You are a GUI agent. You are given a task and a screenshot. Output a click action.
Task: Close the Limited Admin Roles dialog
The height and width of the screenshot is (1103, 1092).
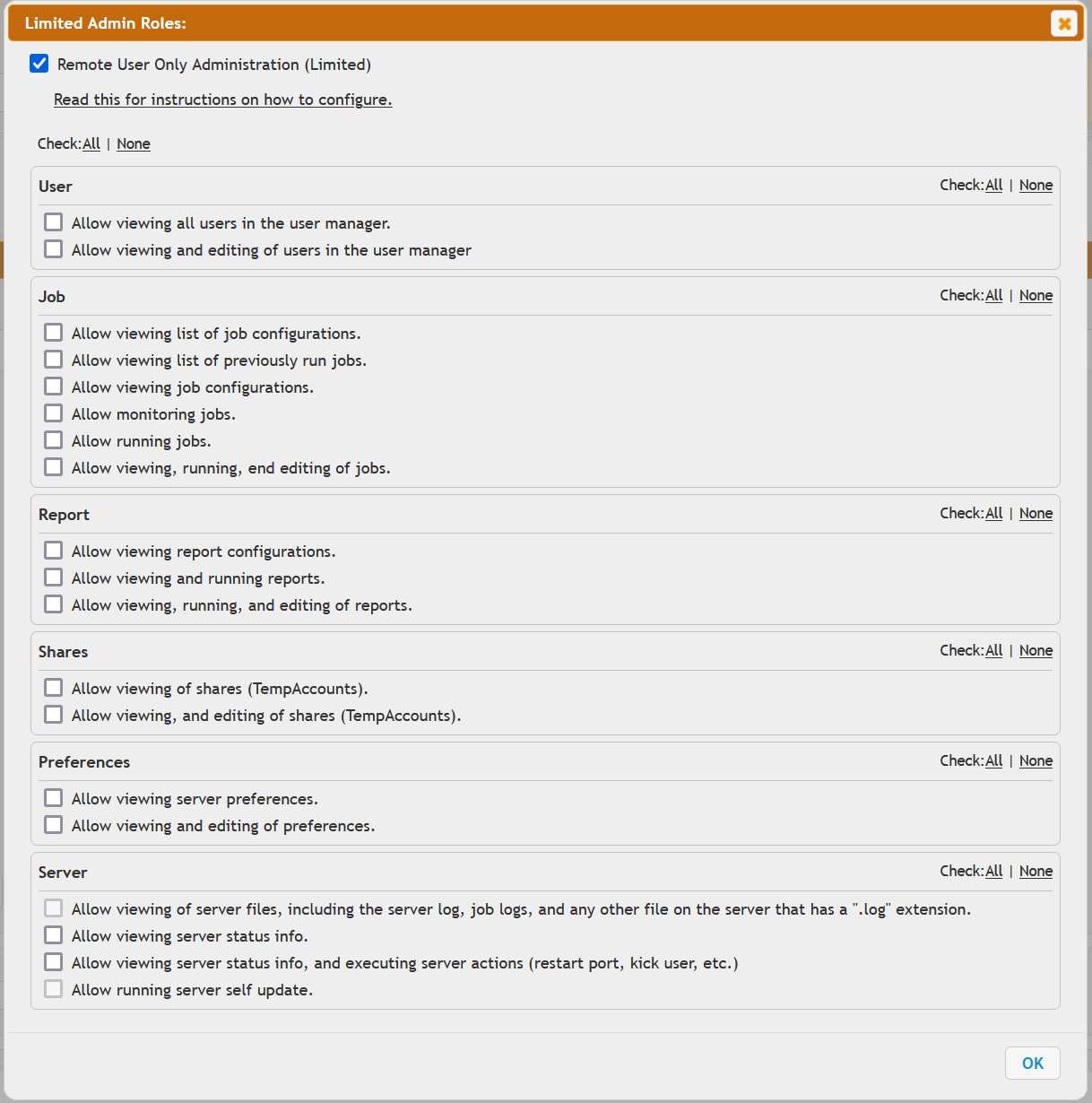click(x=1064, y=23)
